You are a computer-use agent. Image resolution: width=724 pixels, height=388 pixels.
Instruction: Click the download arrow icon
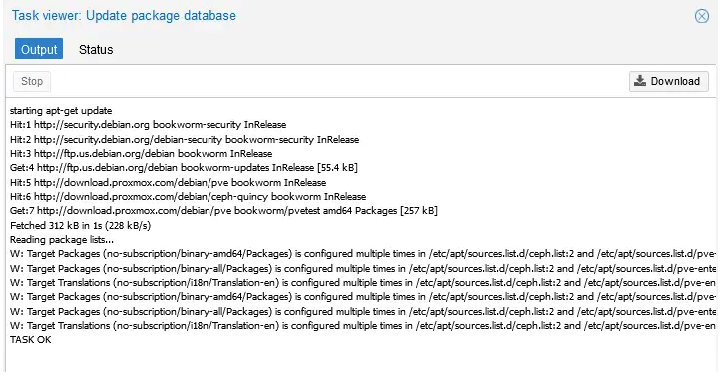pos(640,81)
